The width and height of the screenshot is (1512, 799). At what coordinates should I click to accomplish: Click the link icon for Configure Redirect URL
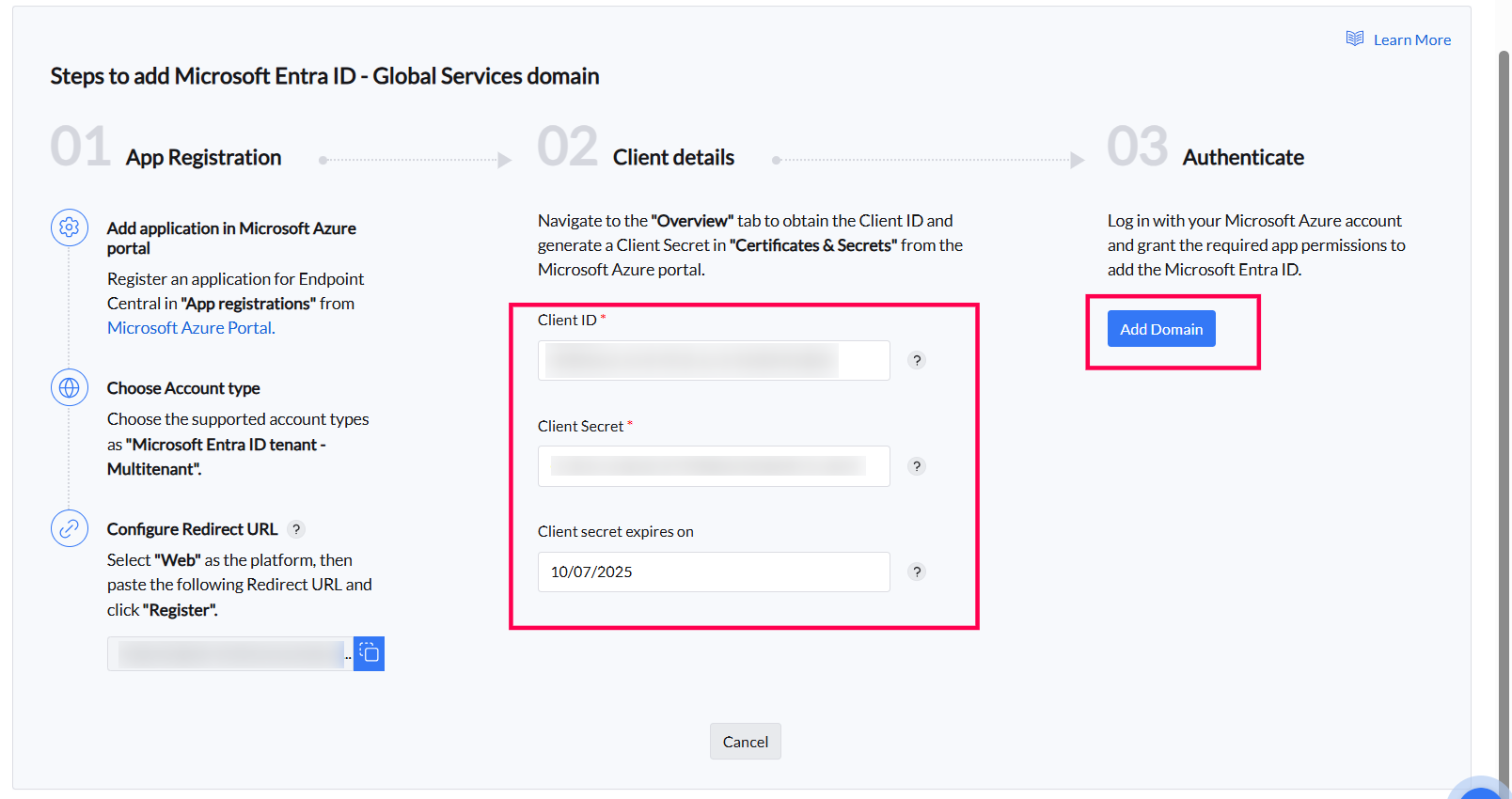tap(70, 528)
